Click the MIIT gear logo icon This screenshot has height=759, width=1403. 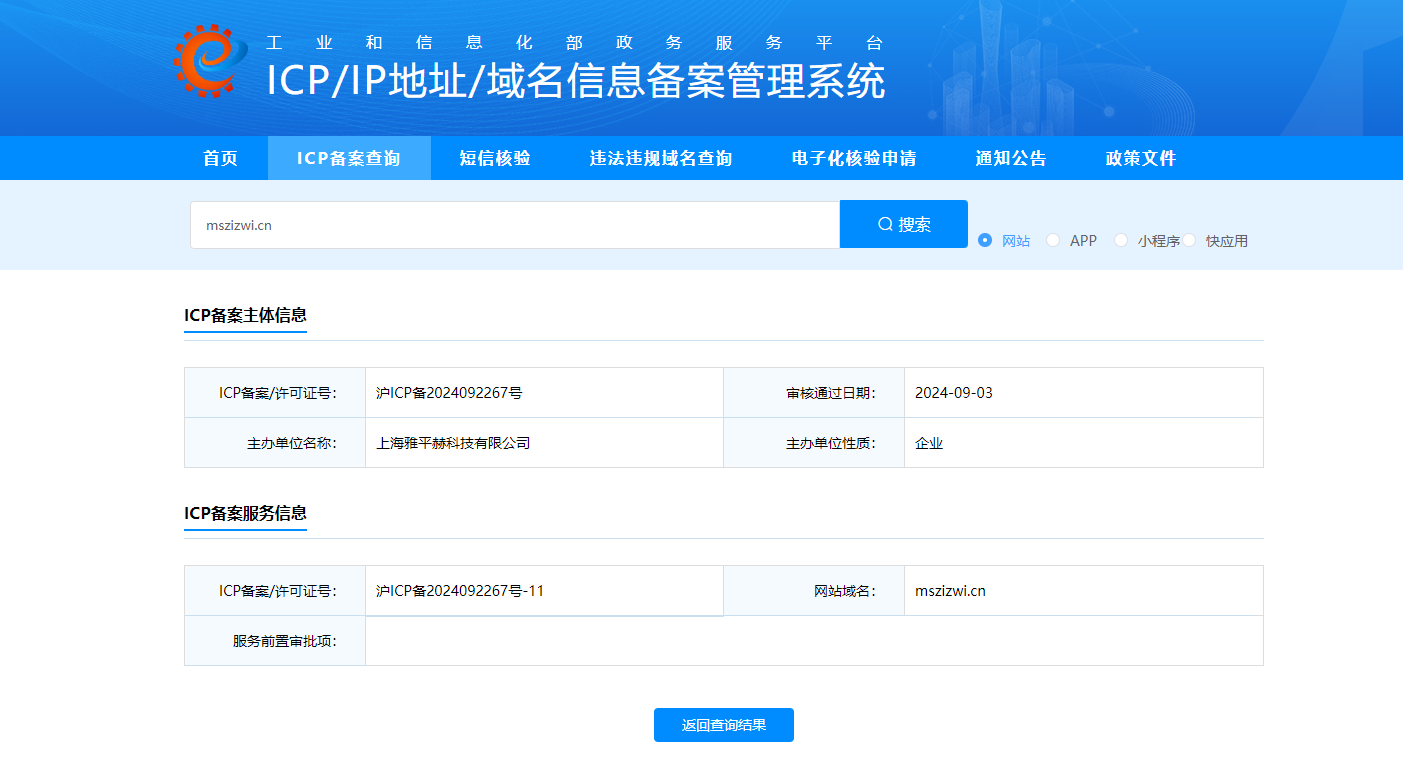tap(210, 61)
